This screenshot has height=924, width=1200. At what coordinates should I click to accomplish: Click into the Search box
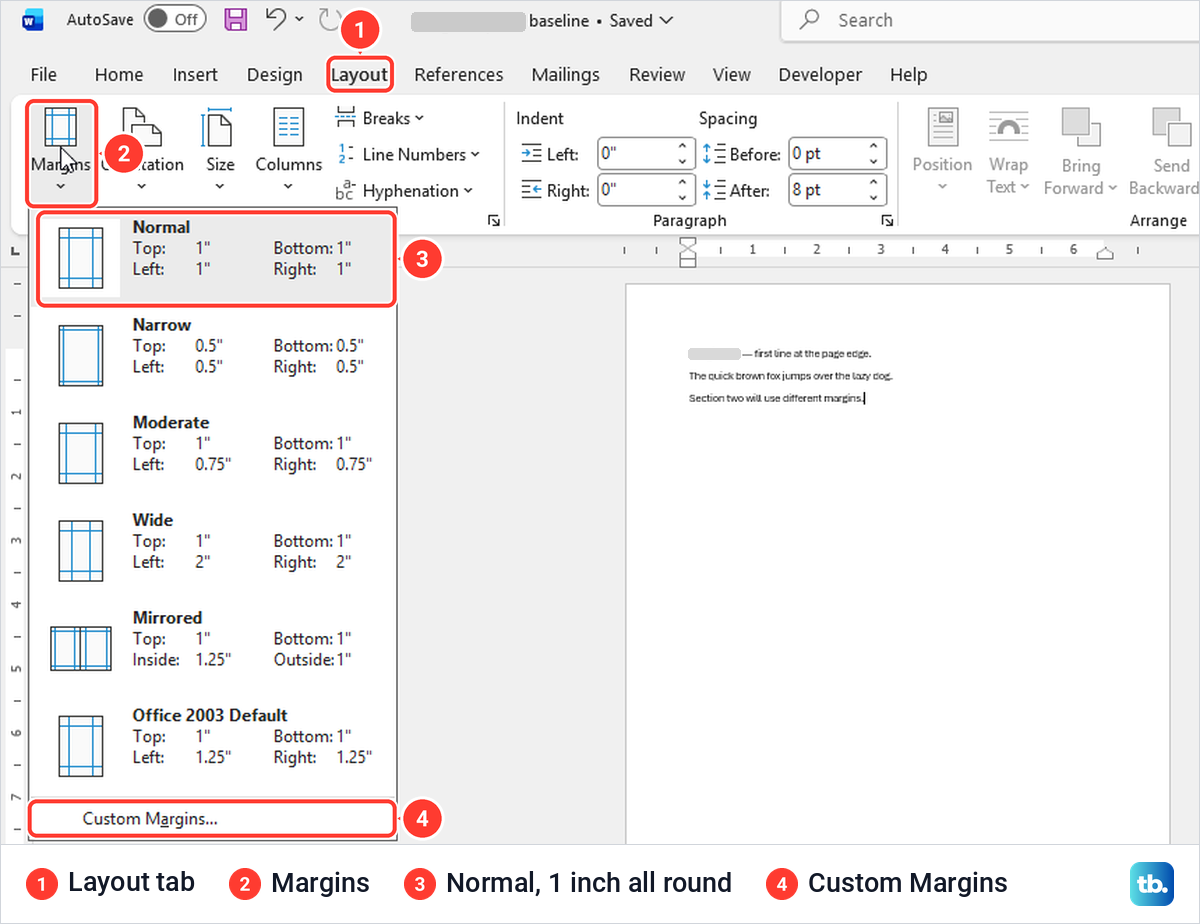pos(990,20)
